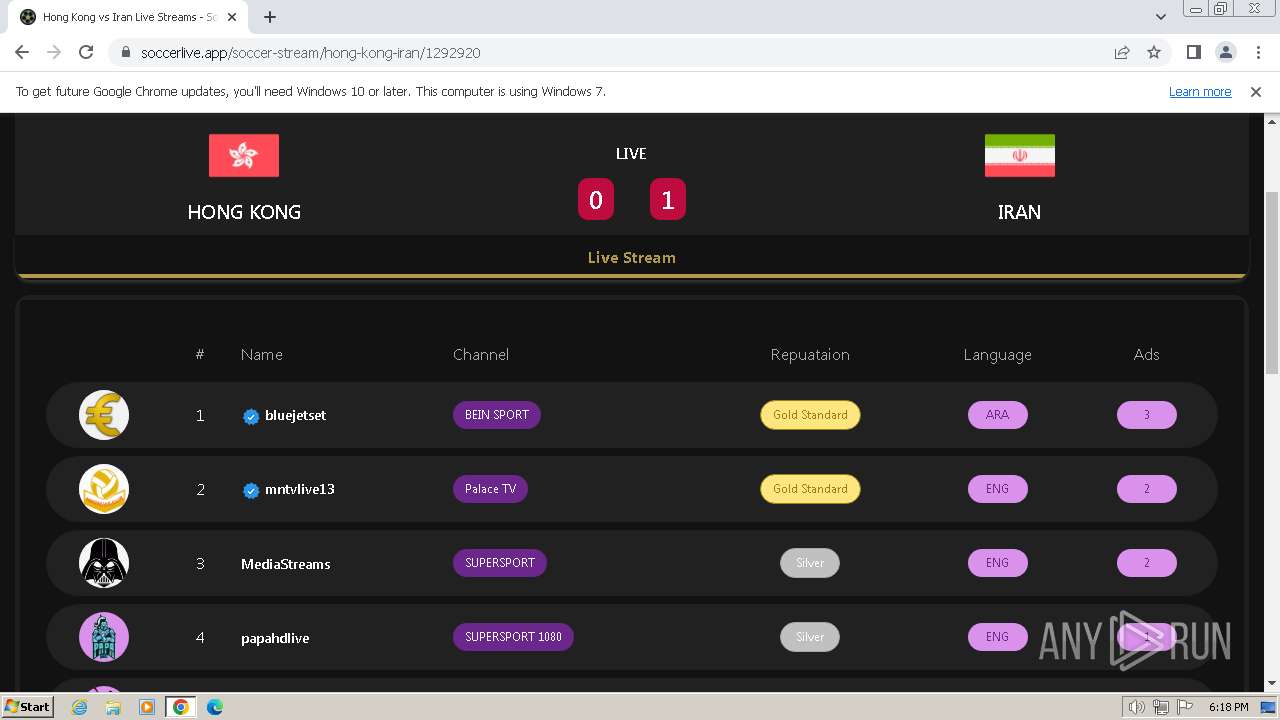The width and height of the screenshot is (1280, 720).
Task: Click mntvlive13's ads count badge 2
Action: click(x=1147, y=489)
